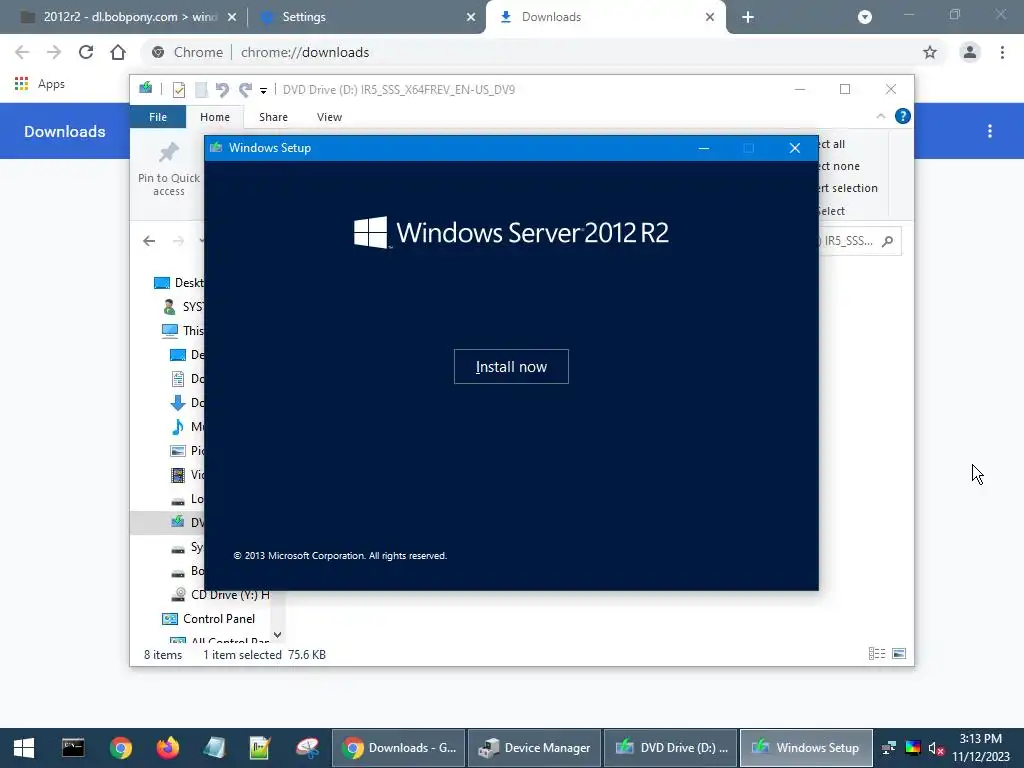Bookmark this page with the star icon
This screenshot has width=1024, height=768.
[930, 52]
